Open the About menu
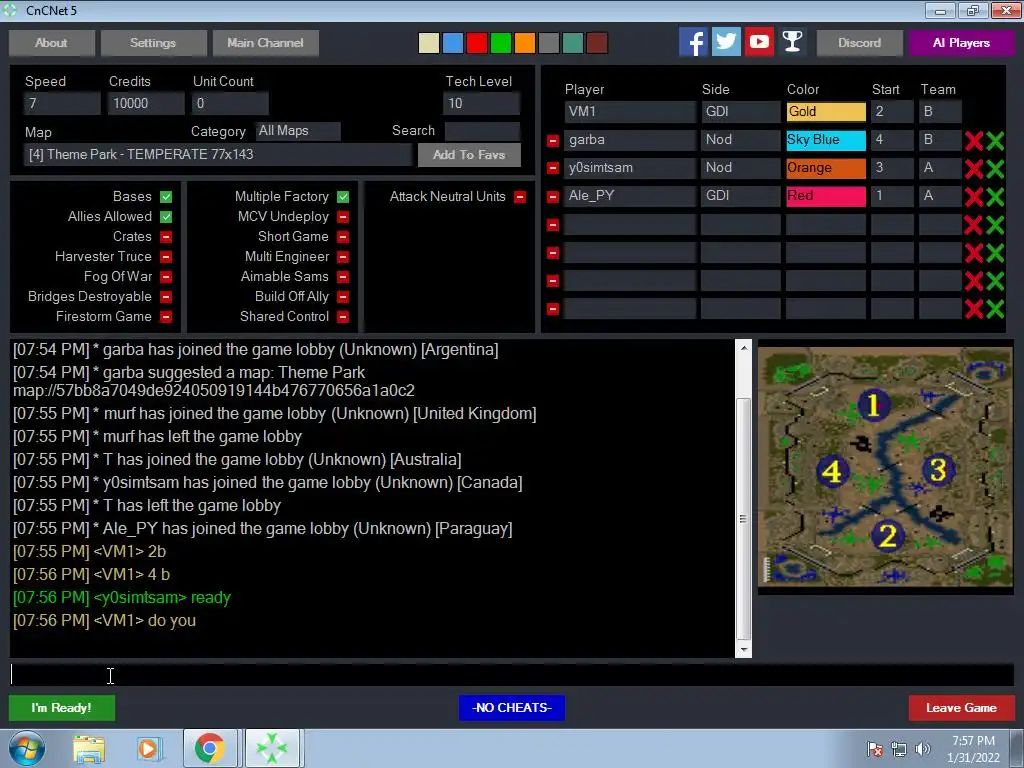The image size is (1024, 768). [52, 43]
